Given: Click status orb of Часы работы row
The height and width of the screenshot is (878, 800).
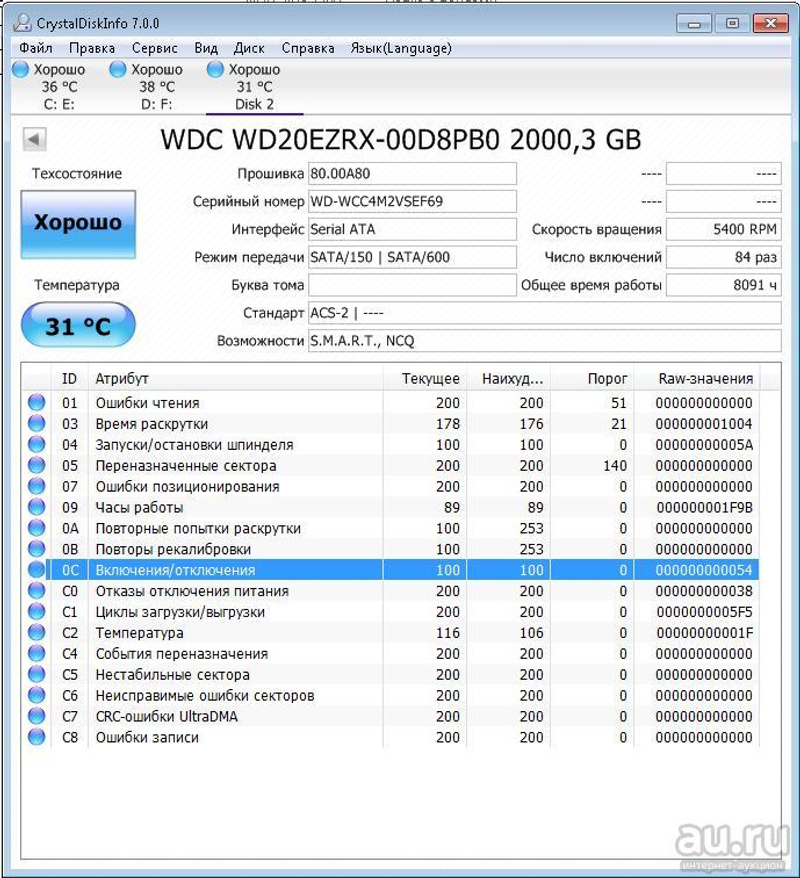Looking at the screenshot, I should pos(37,507).
